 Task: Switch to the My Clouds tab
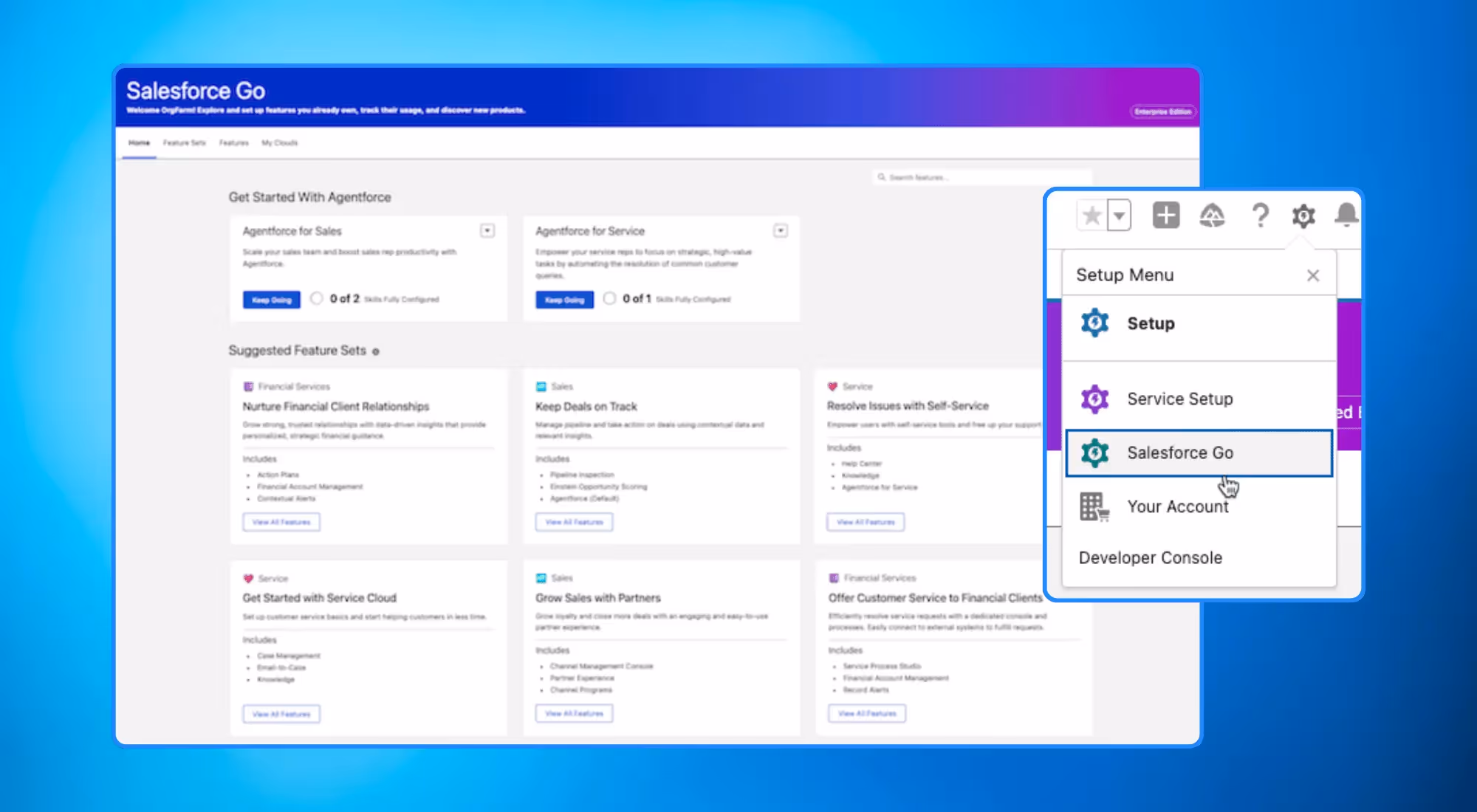[x=279, y=142]
